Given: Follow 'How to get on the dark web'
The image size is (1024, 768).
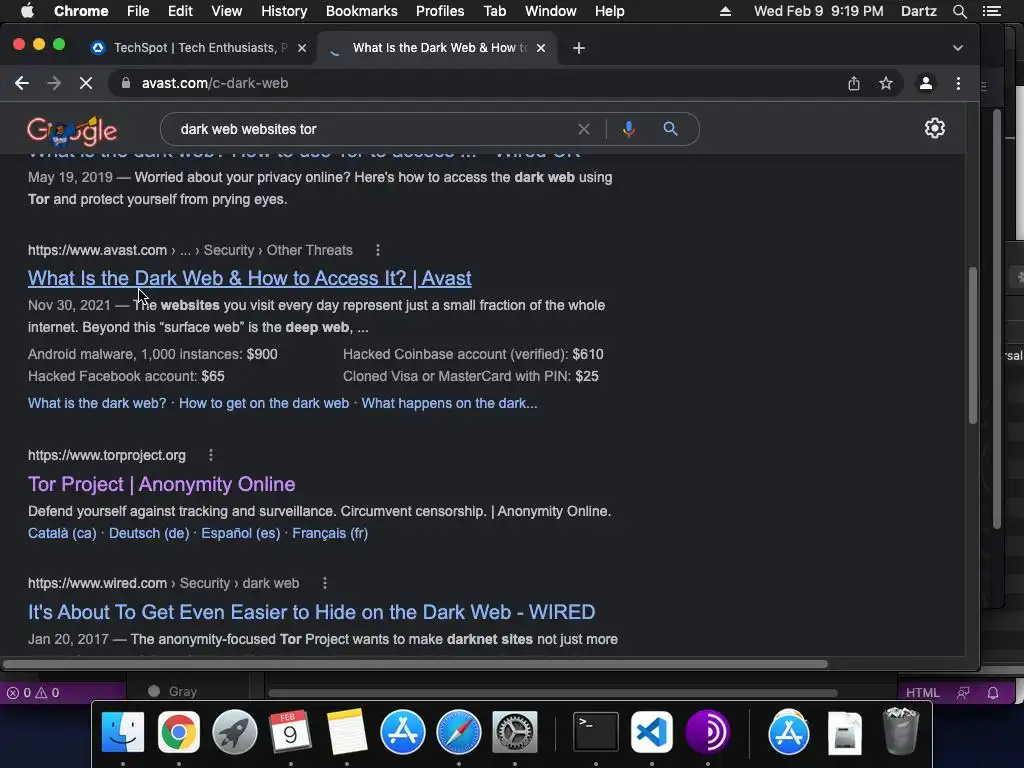Looking at the screenshot, I should [264, 403].
